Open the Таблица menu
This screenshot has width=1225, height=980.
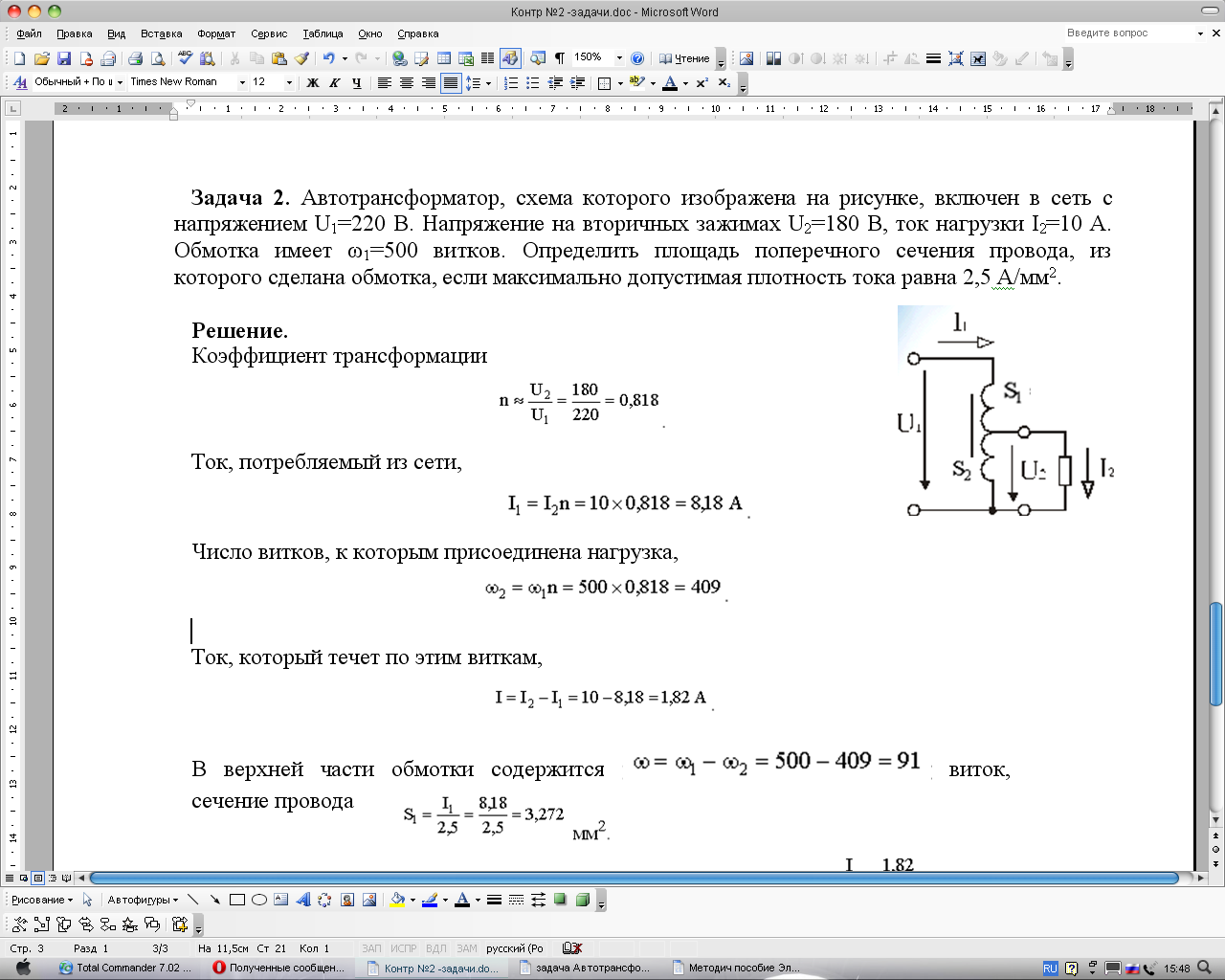click(323, 33)
